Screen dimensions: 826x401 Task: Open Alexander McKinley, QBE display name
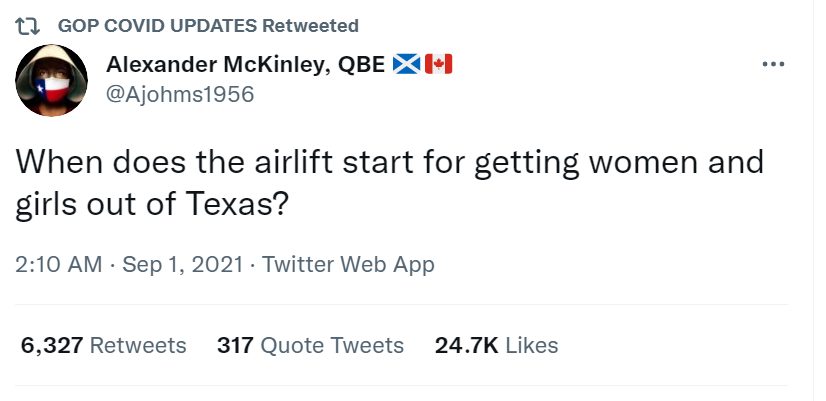click(x=245, y=65)
